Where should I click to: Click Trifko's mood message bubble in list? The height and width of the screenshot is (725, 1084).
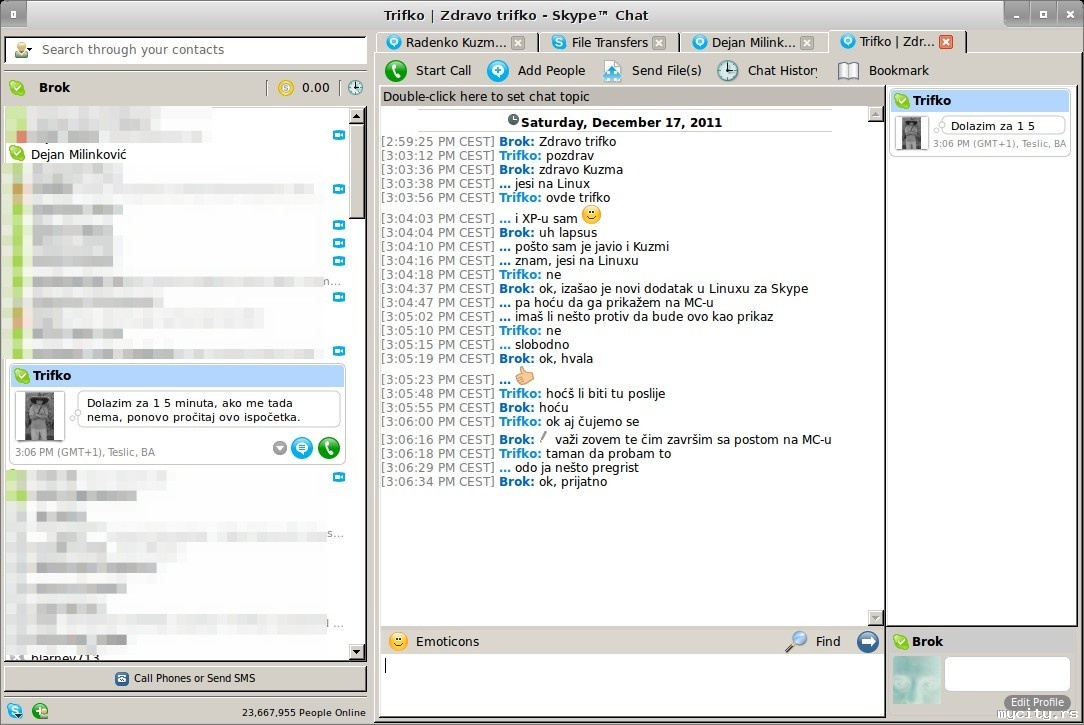tap(208, 410)
